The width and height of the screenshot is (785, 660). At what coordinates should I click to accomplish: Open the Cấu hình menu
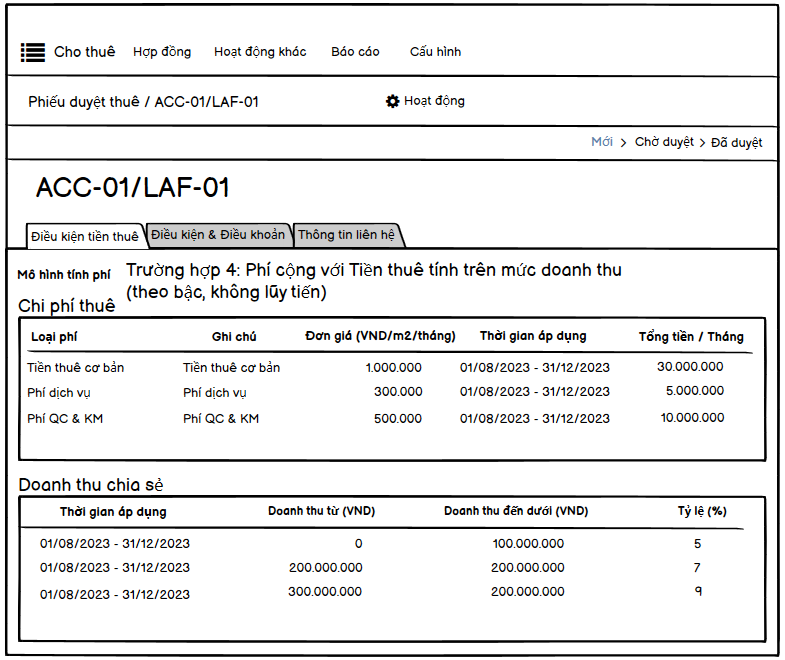pyautogui.click(x=436, y=52)
